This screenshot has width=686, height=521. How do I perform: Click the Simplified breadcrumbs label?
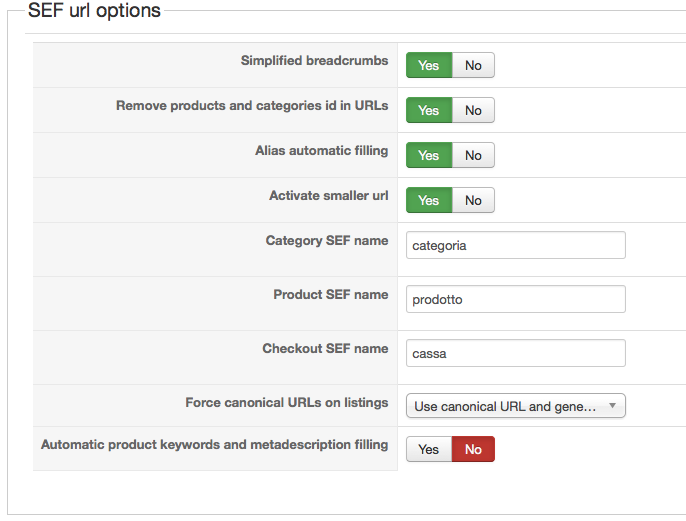(x=314, y=61)
